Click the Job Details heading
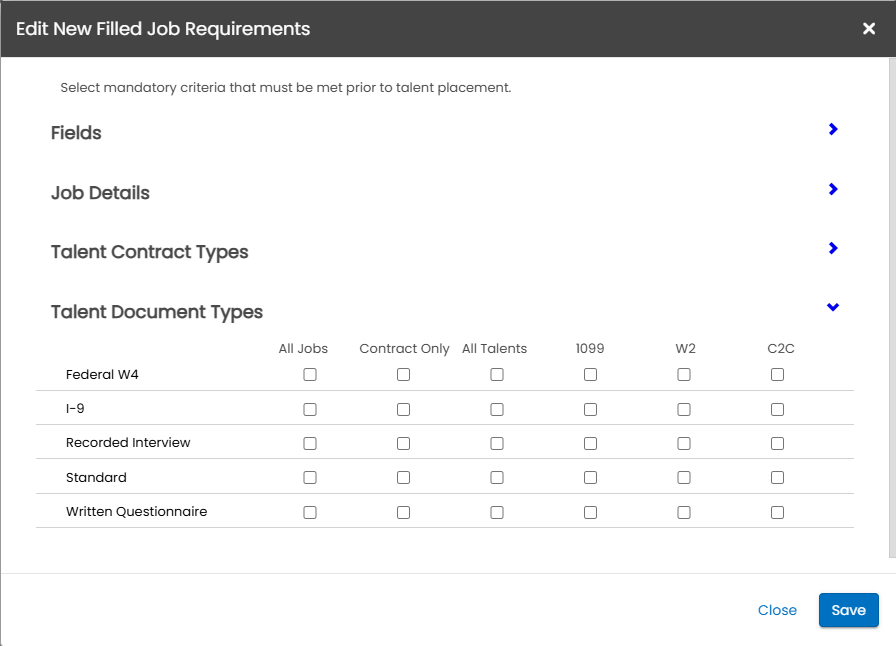This screenshot has width=896, height=646. (100, 193)
